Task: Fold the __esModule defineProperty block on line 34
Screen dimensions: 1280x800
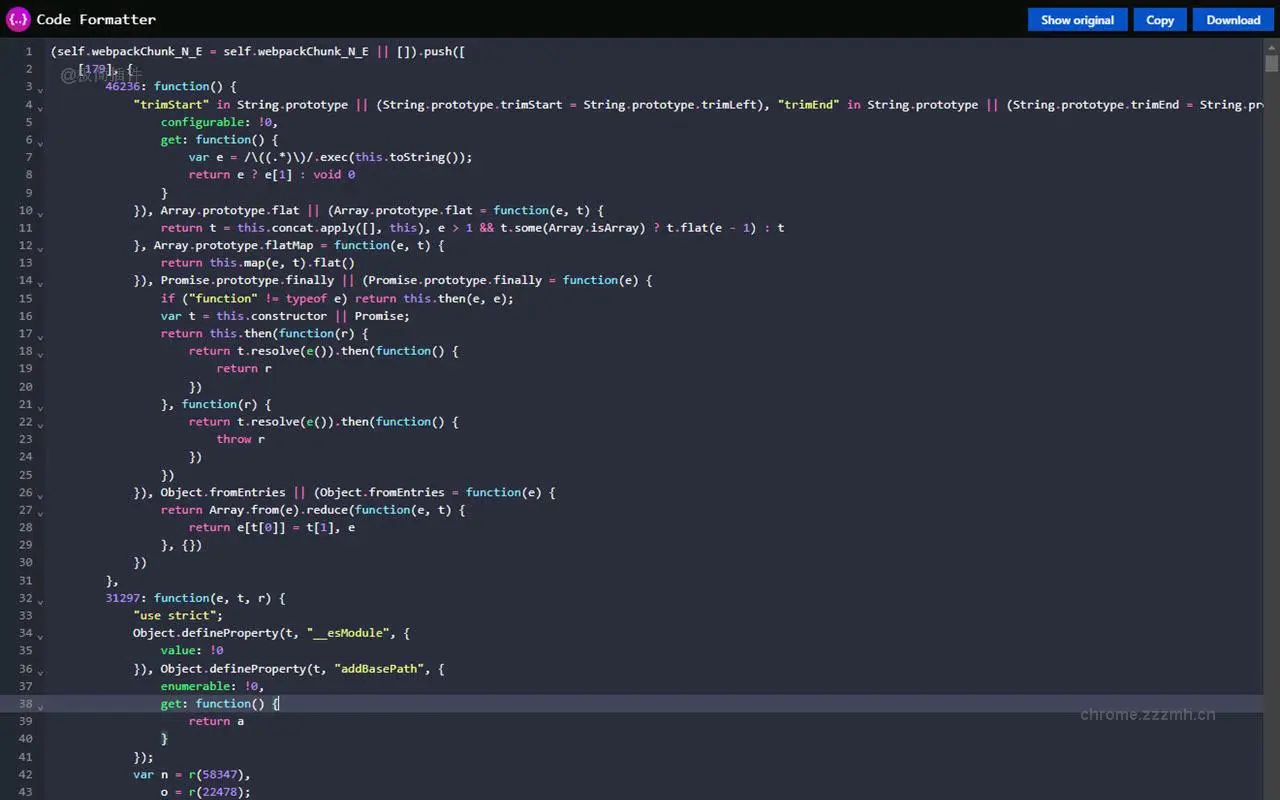Action: point(40,637)
